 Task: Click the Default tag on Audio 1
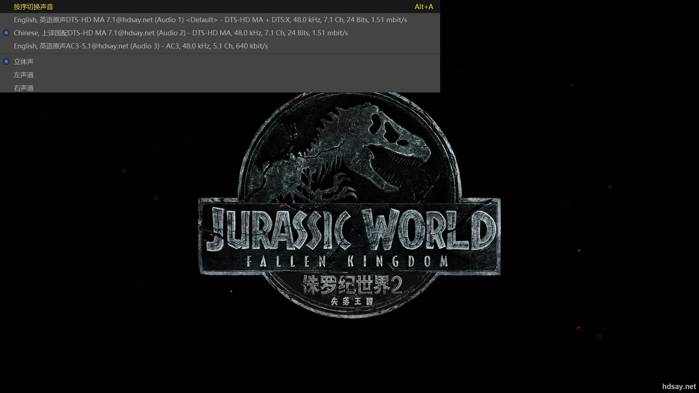coord(202,20)
